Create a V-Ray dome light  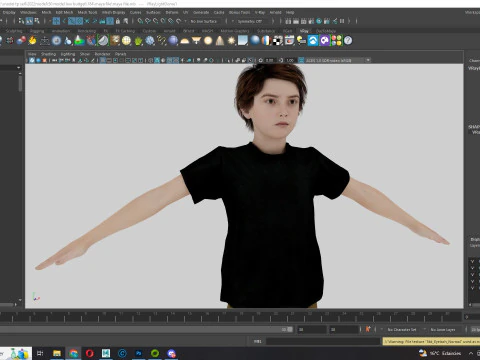tap(184, 41)
